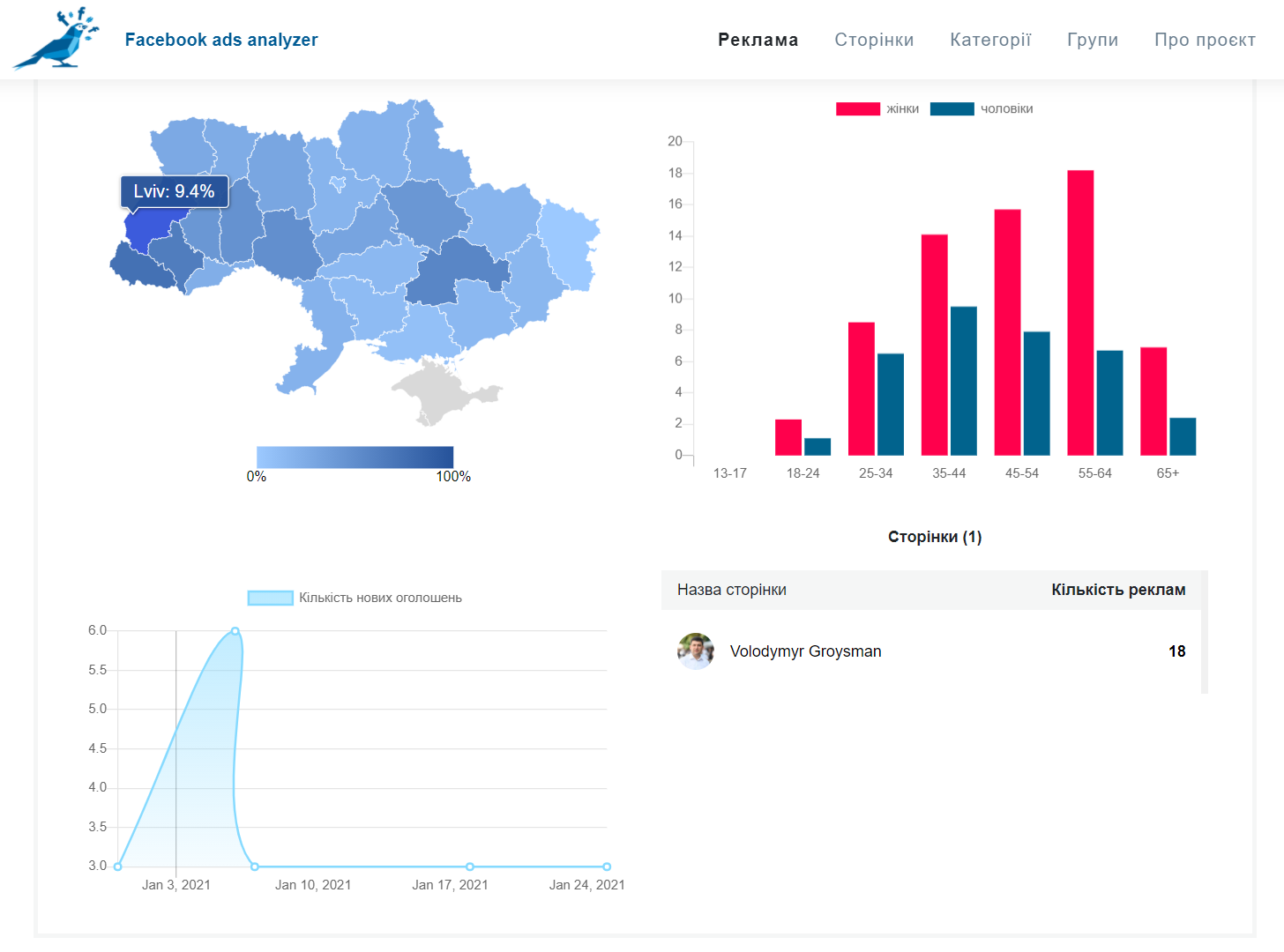Viewport: 1284px width, 952px height.
Task: Open the Про проєкт page
Action: coord(1205,40)
